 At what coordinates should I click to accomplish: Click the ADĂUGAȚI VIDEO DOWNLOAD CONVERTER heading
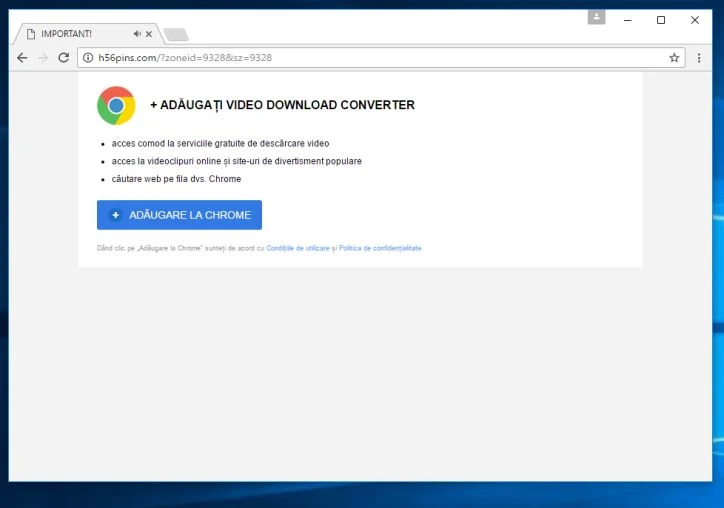pyautogui.click(x=282, y=105)
